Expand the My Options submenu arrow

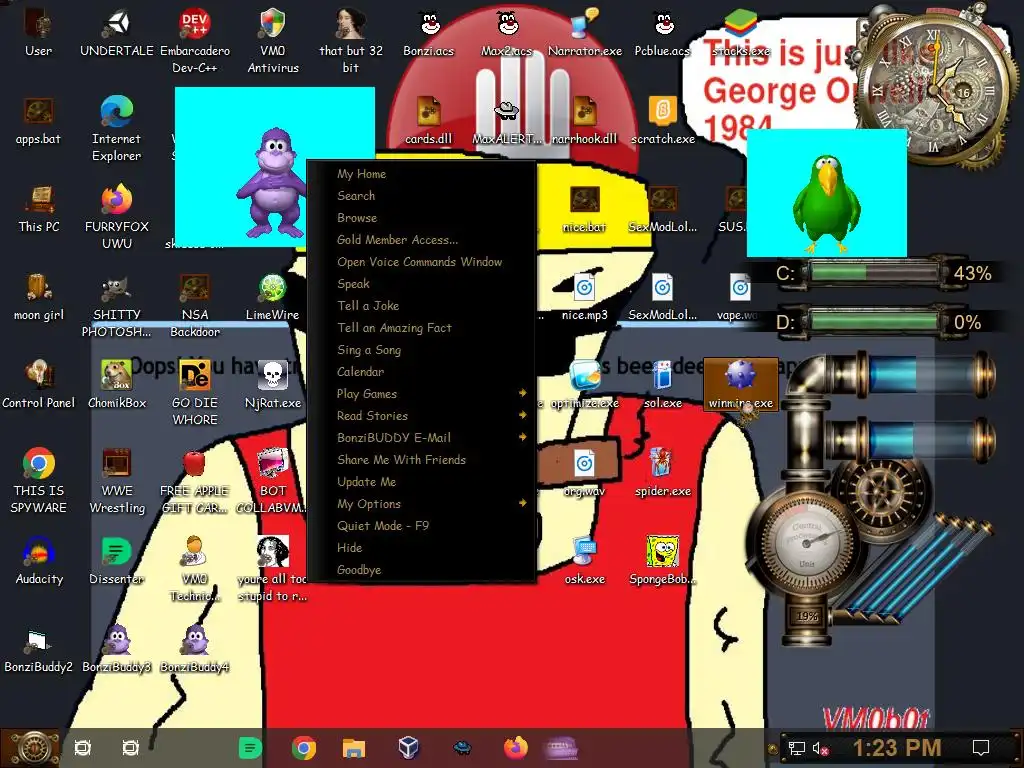[x=522, y=503]
